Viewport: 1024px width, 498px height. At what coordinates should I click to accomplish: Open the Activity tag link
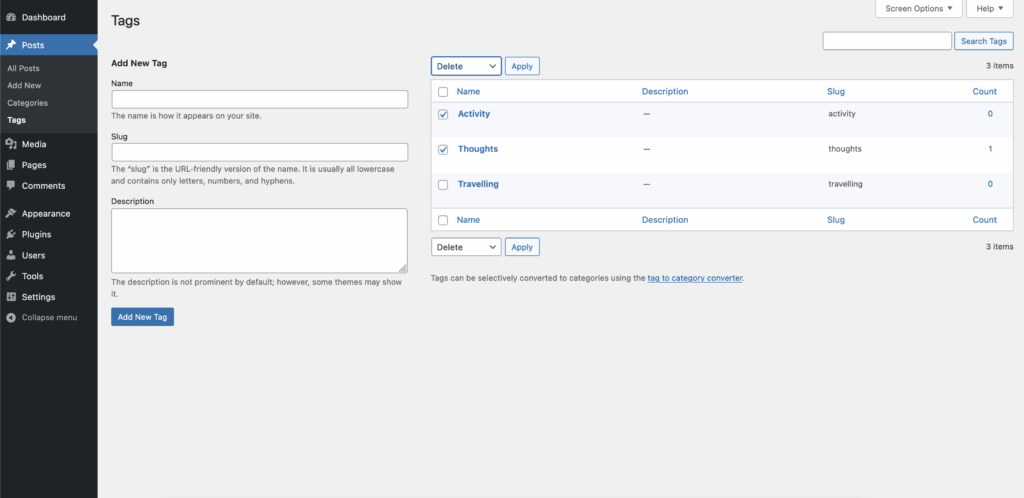(474, 114)
